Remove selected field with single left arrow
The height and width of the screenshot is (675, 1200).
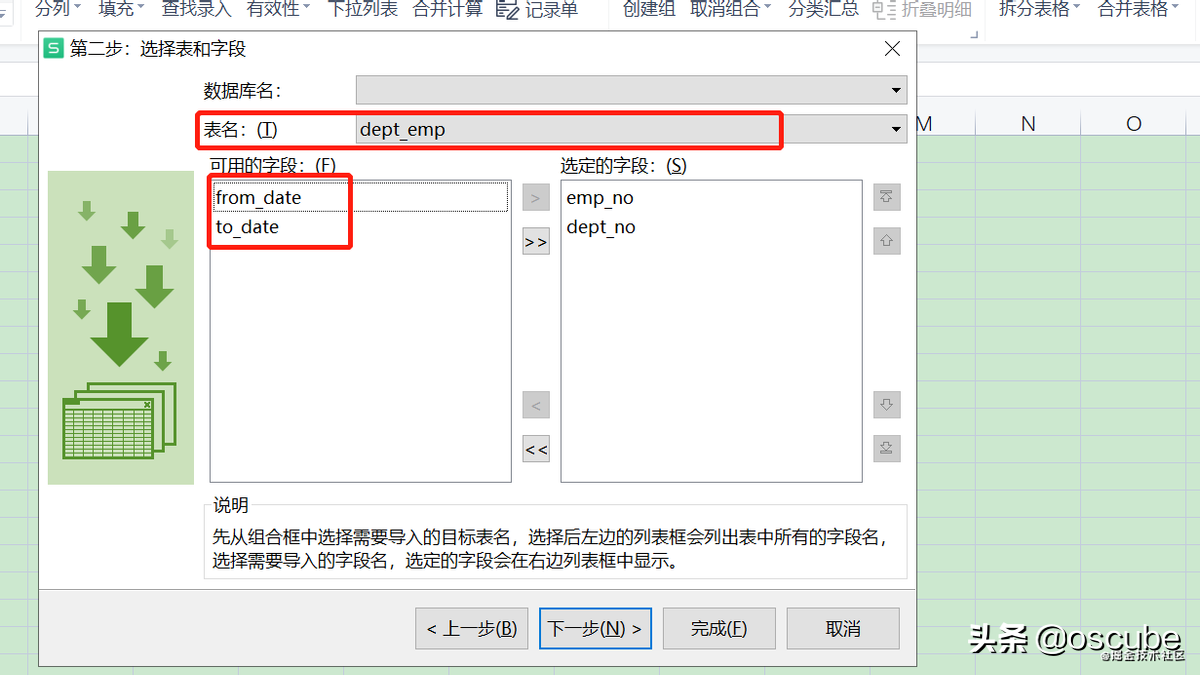[536, 406]
